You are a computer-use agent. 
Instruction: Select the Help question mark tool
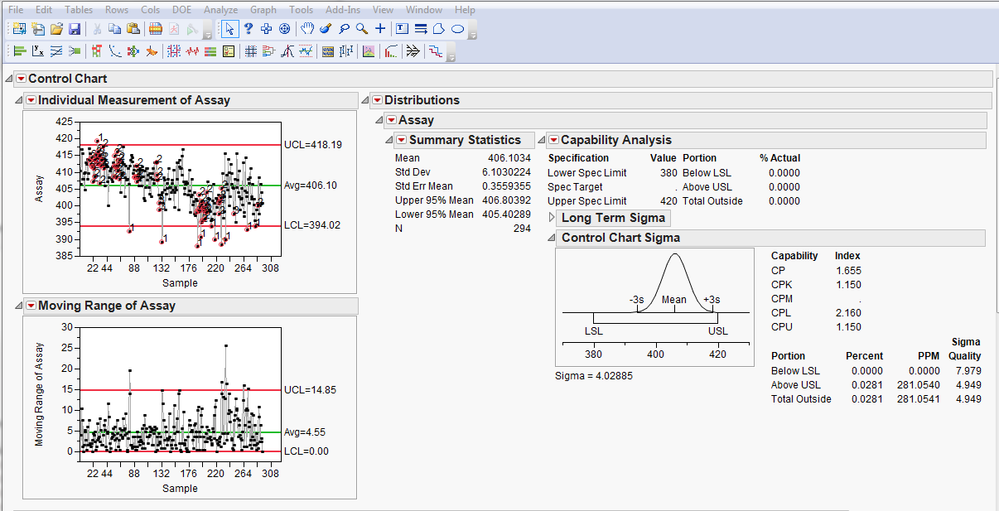(x=248, y=29)
